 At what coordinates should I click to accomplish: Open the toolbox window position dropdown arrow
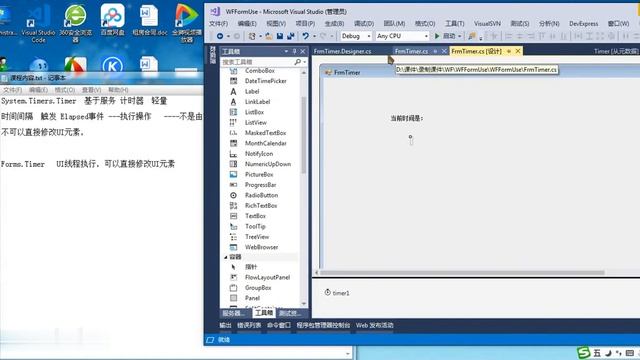point(286,51)
